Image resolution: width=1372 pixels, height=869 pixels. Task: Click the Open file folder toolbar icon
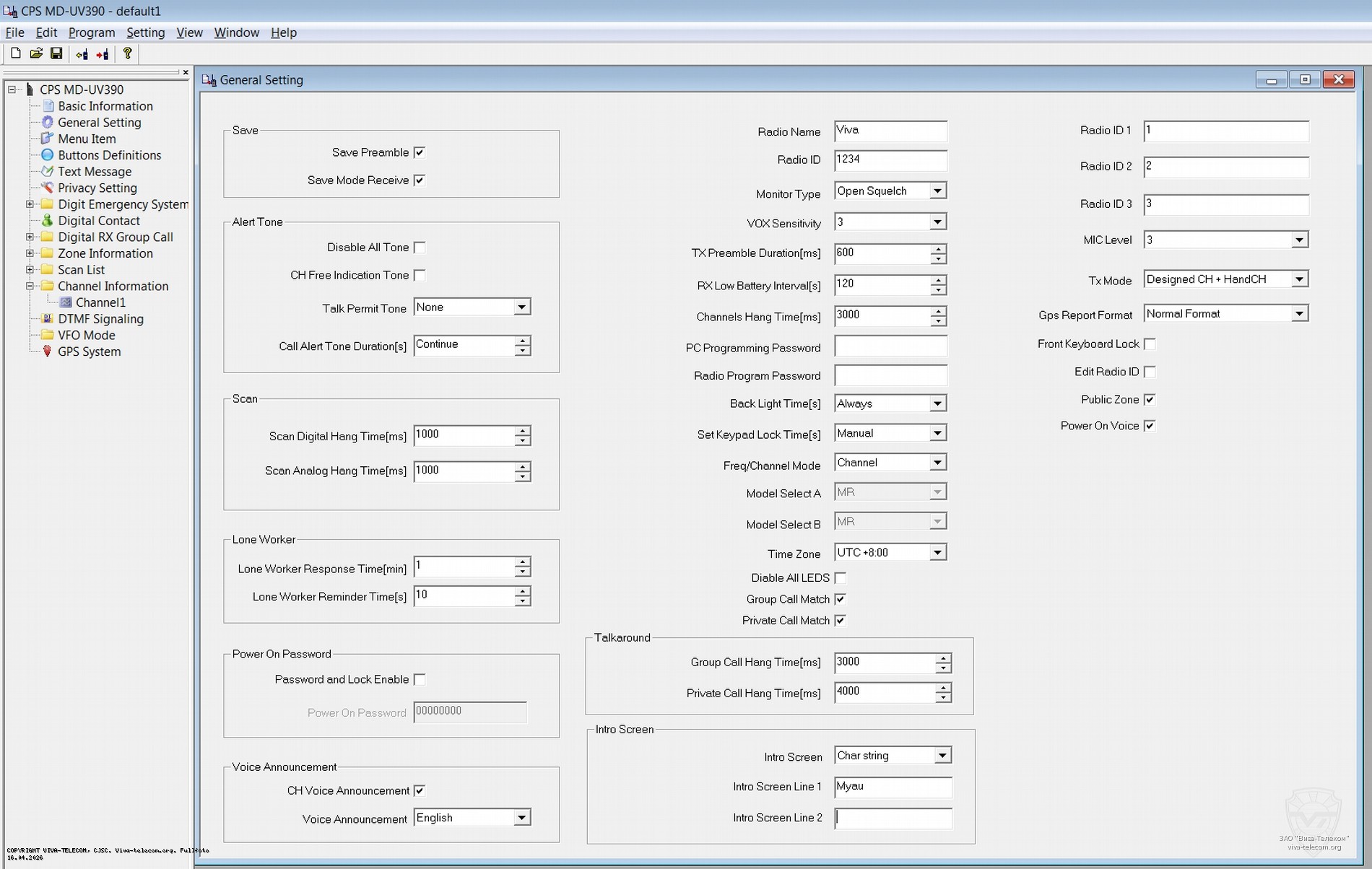(x=36, y=53)
